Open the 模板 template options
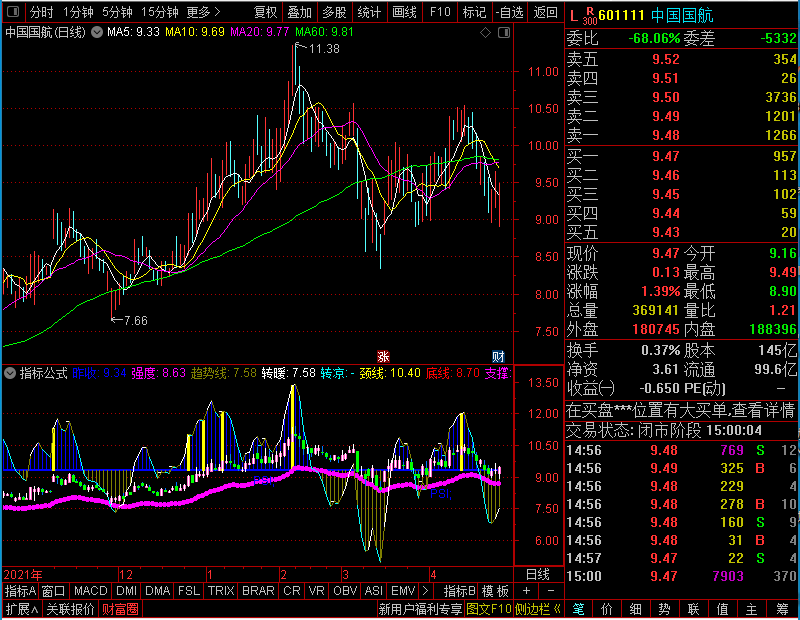 pyautogui.click(x=495, y=590)
